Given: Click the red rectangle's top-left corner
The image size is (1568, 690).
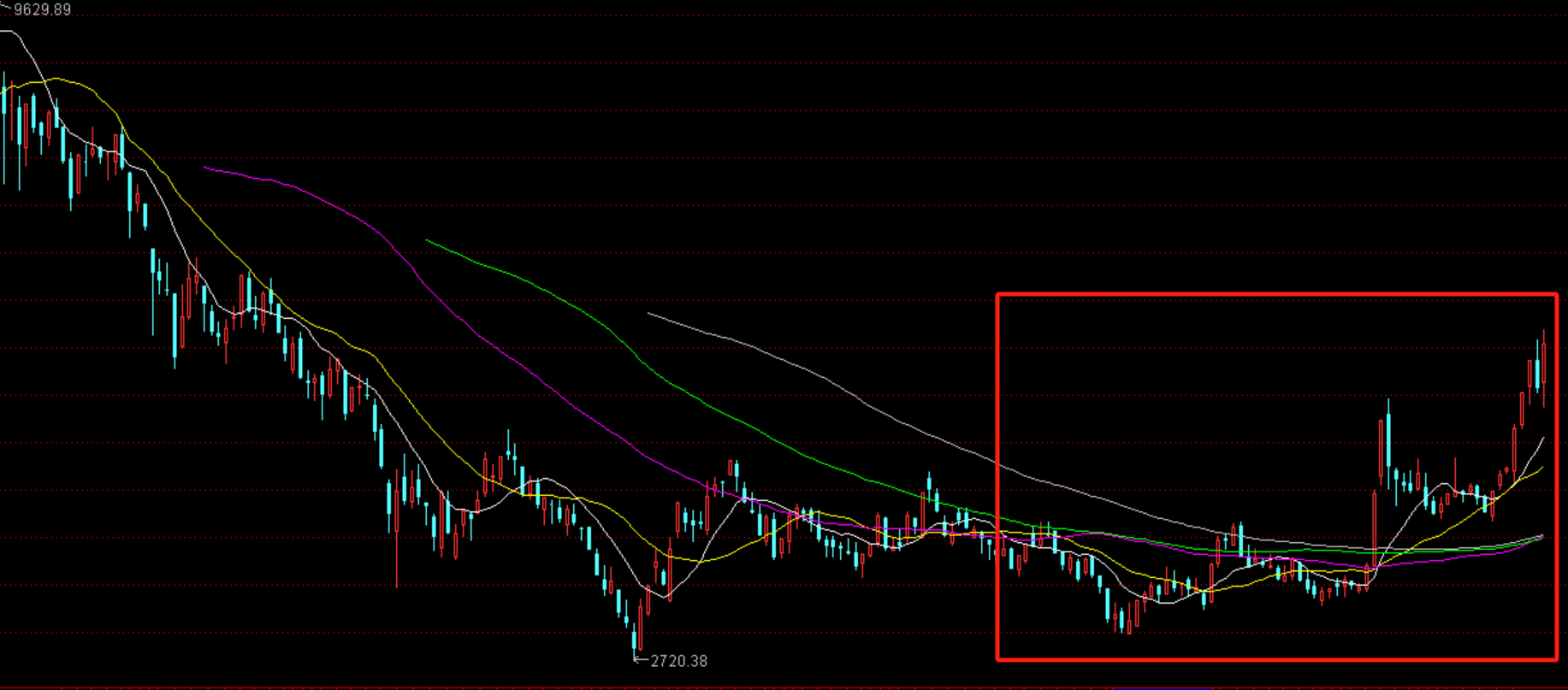Looking at the screenshot, I should pyautogui.click(x=997, y=296).
